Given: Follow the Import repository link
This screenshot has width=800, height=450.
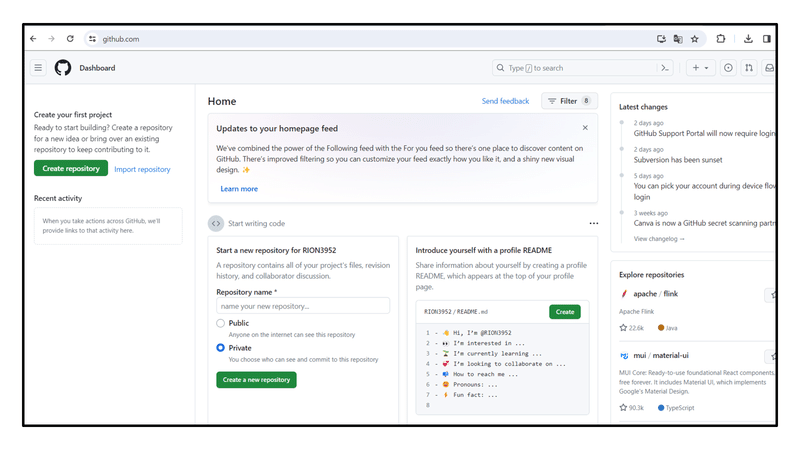Looking at the screenshot, I should [142, 169].
